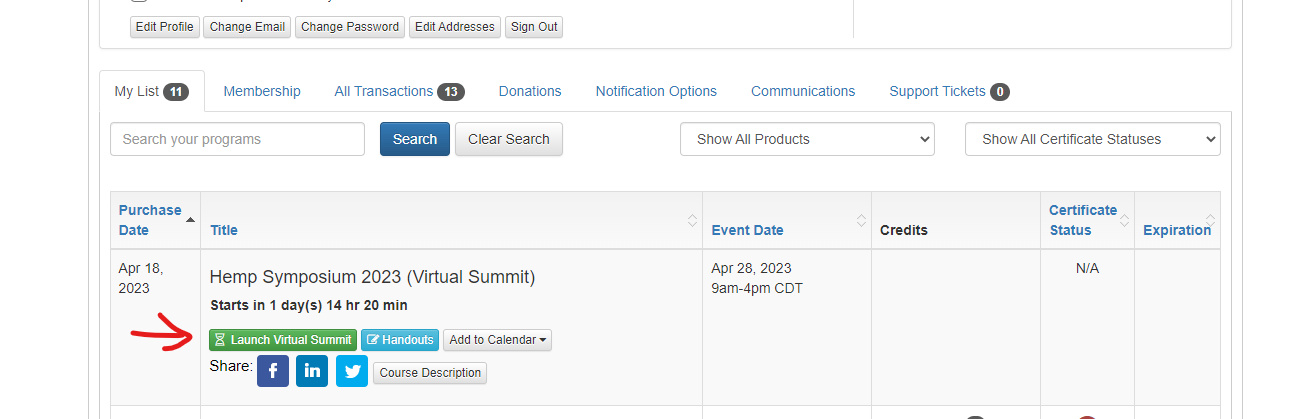
Task: Sort by Event Date column arrows
Action: coord(861,220)
